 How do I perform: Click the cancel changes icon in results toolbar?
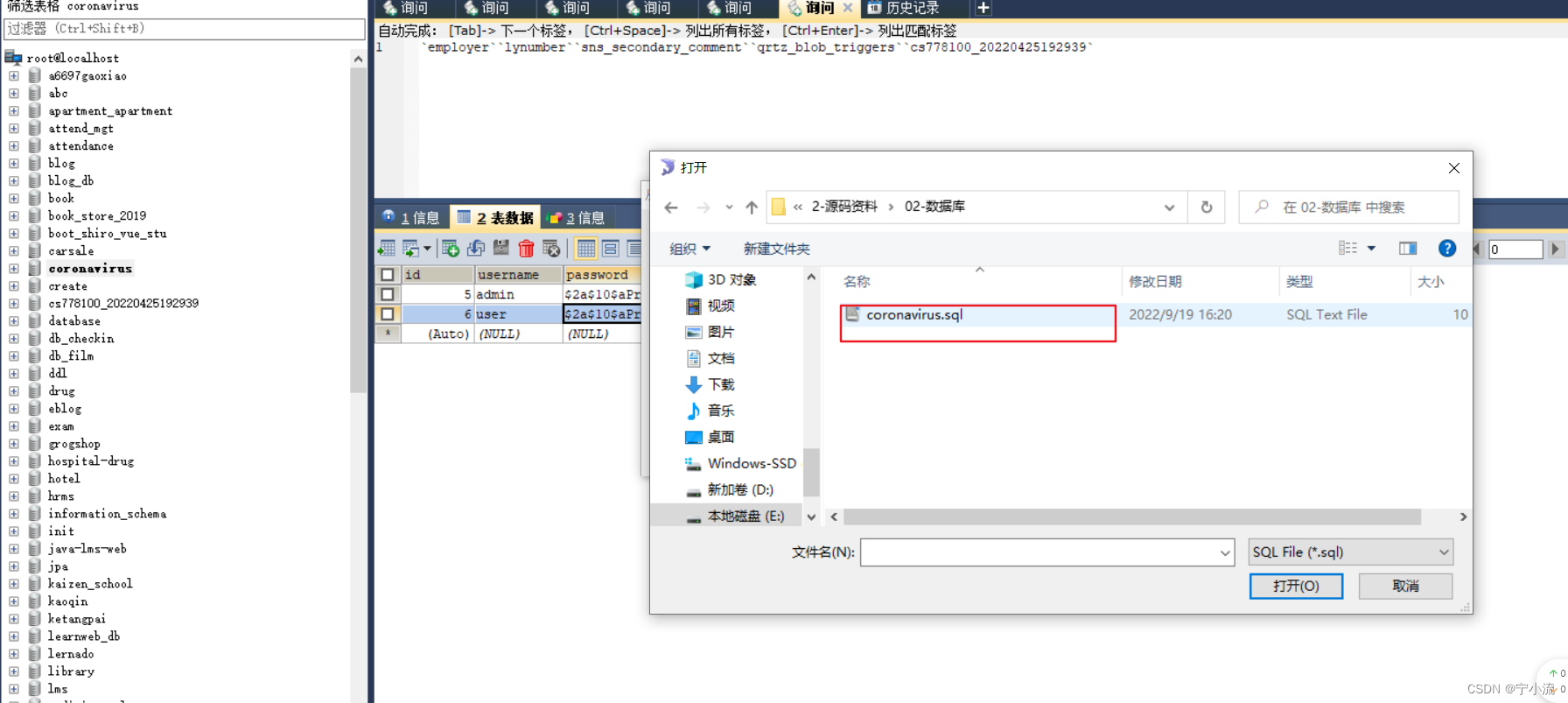click(551, 249)
